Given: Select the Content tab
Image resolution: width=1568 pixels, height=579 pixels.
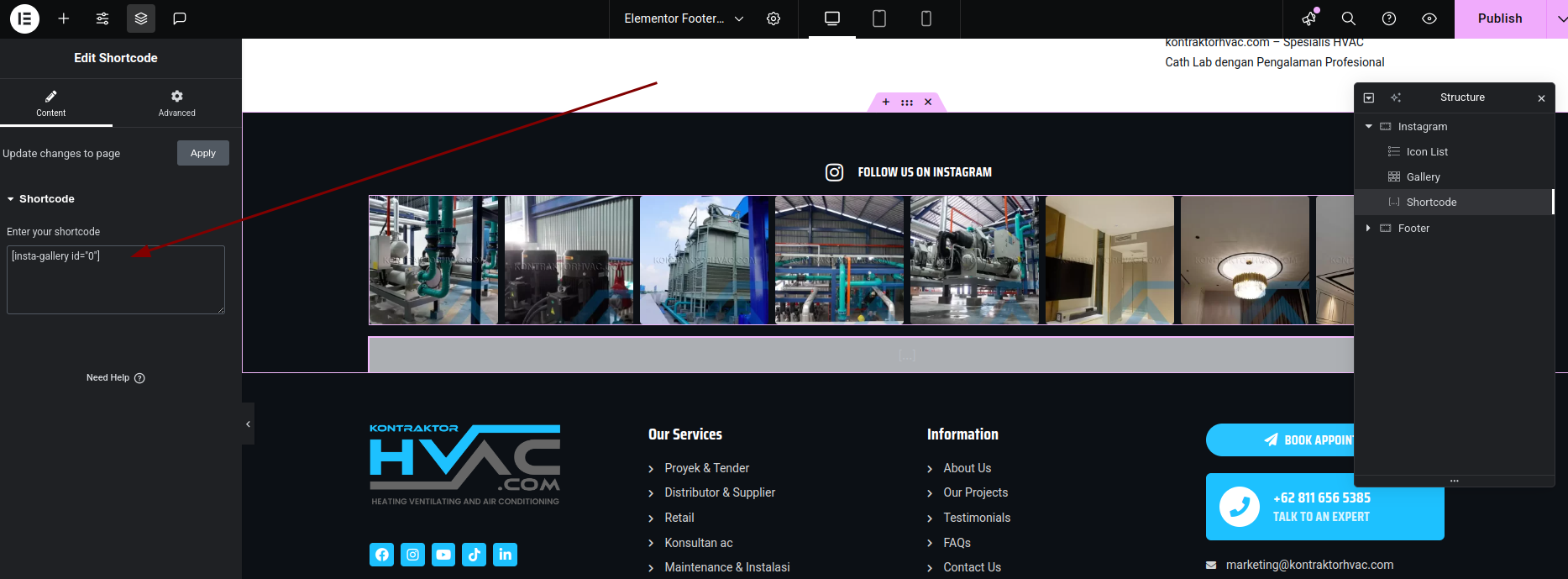Looking at the screenshot, I should tap(51, 103).
